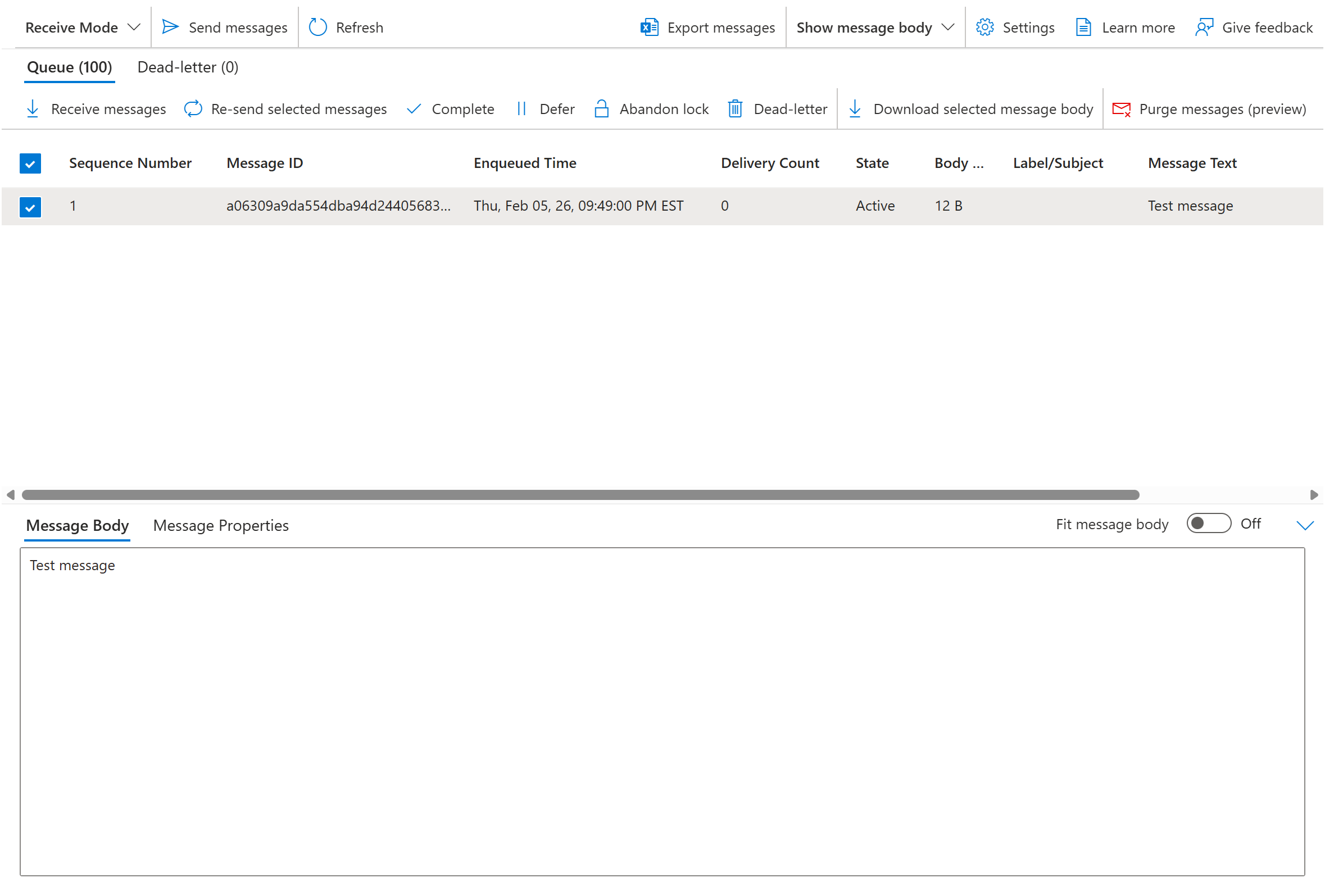Viewport: 1343px width, 896px height.
Task: Click the Complete button
Action: coord(451,109)
